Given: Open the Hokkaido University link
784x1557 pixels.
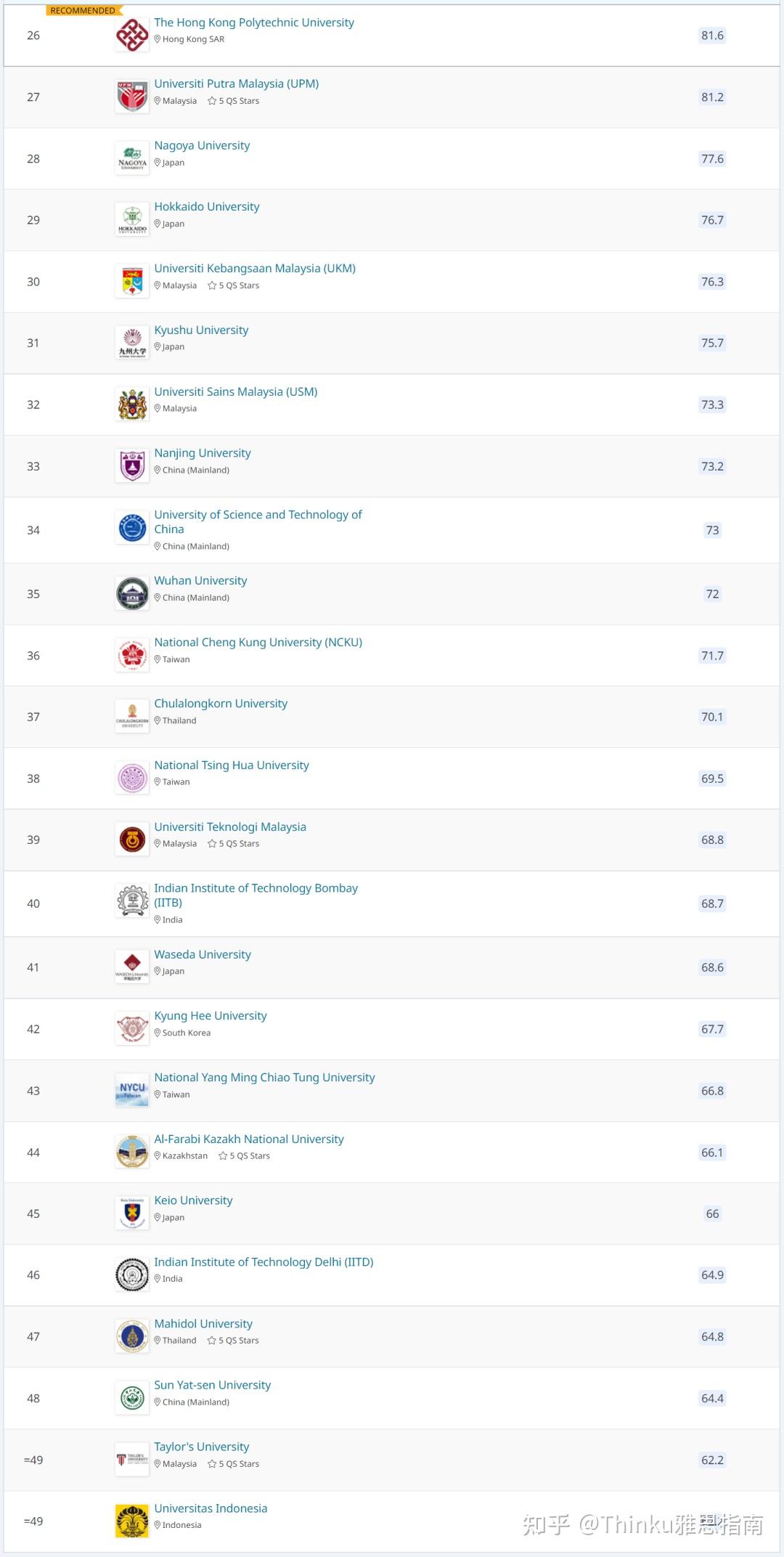Looking at the screenshot, I should tap(207, 207).
